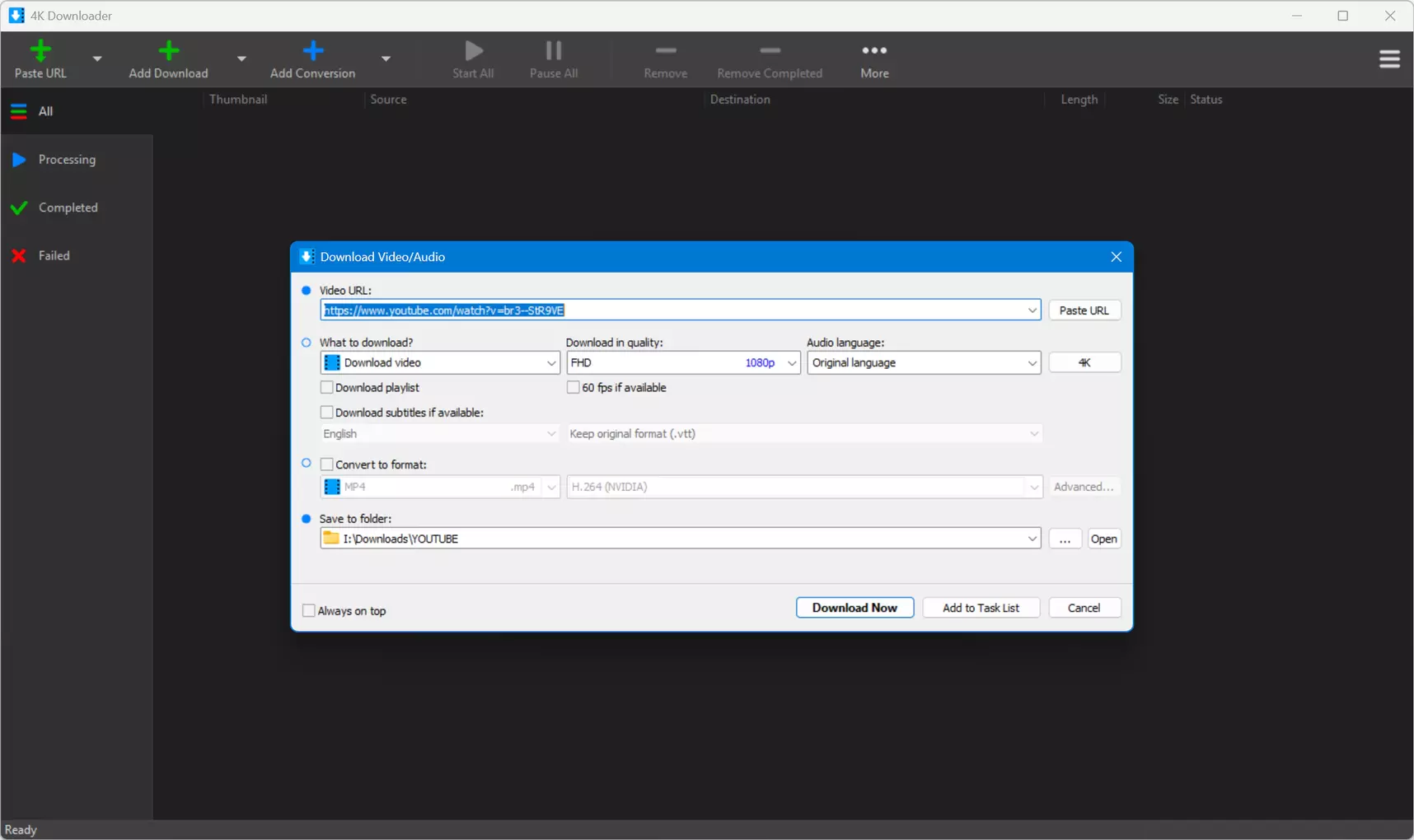Viewport: 1414px width, 840px height.
Task: Open the What to download combo box
Action: click(x=440, y=362)
